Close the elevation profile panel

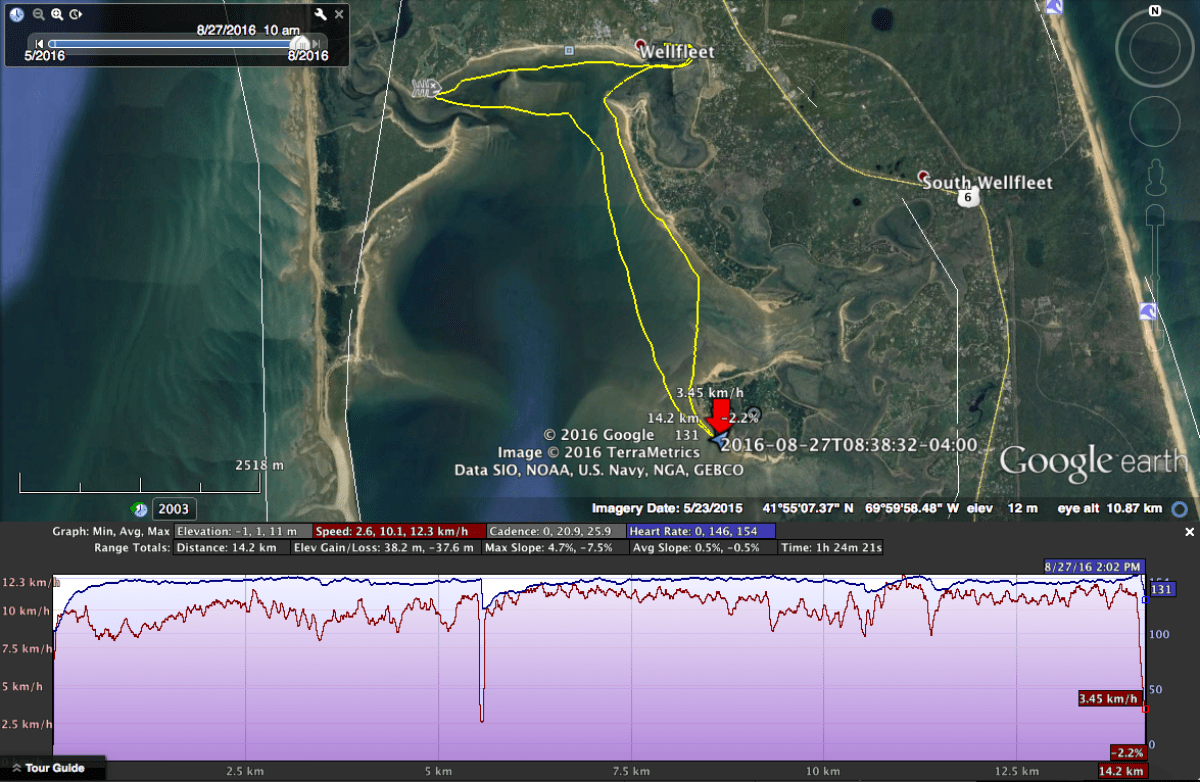[1190, 532]
